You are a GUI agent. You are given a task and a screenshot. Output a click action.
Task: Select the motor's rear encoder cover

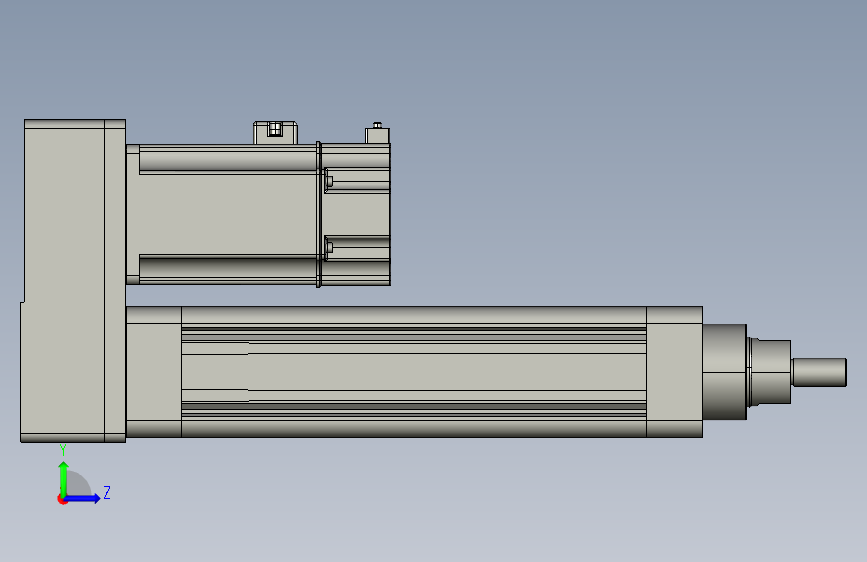[356, 215]
